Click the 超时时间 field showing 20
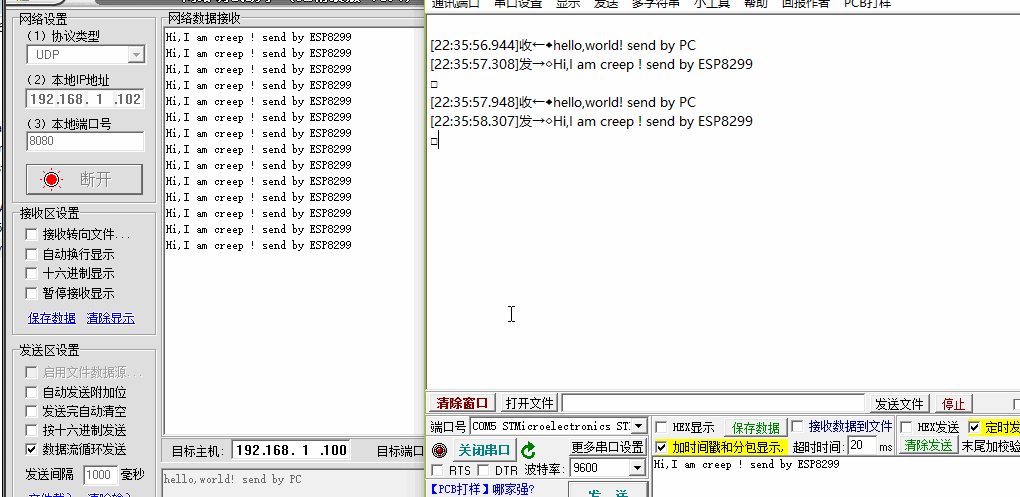The image size is (1020, 497). (x=863, y=446)
